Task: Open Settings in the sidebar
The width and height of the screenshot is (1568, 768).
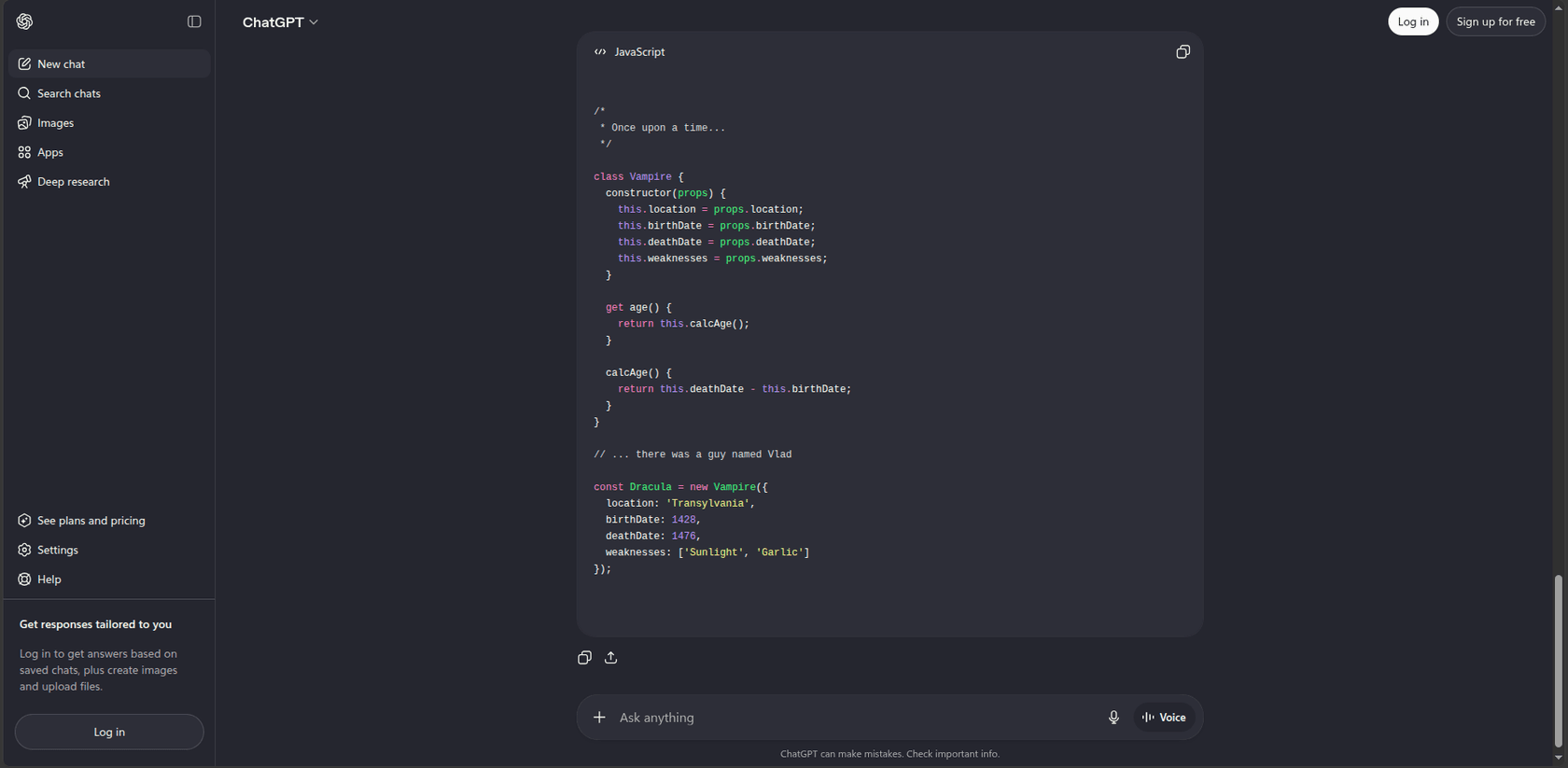Action: (x=109, y=550)
